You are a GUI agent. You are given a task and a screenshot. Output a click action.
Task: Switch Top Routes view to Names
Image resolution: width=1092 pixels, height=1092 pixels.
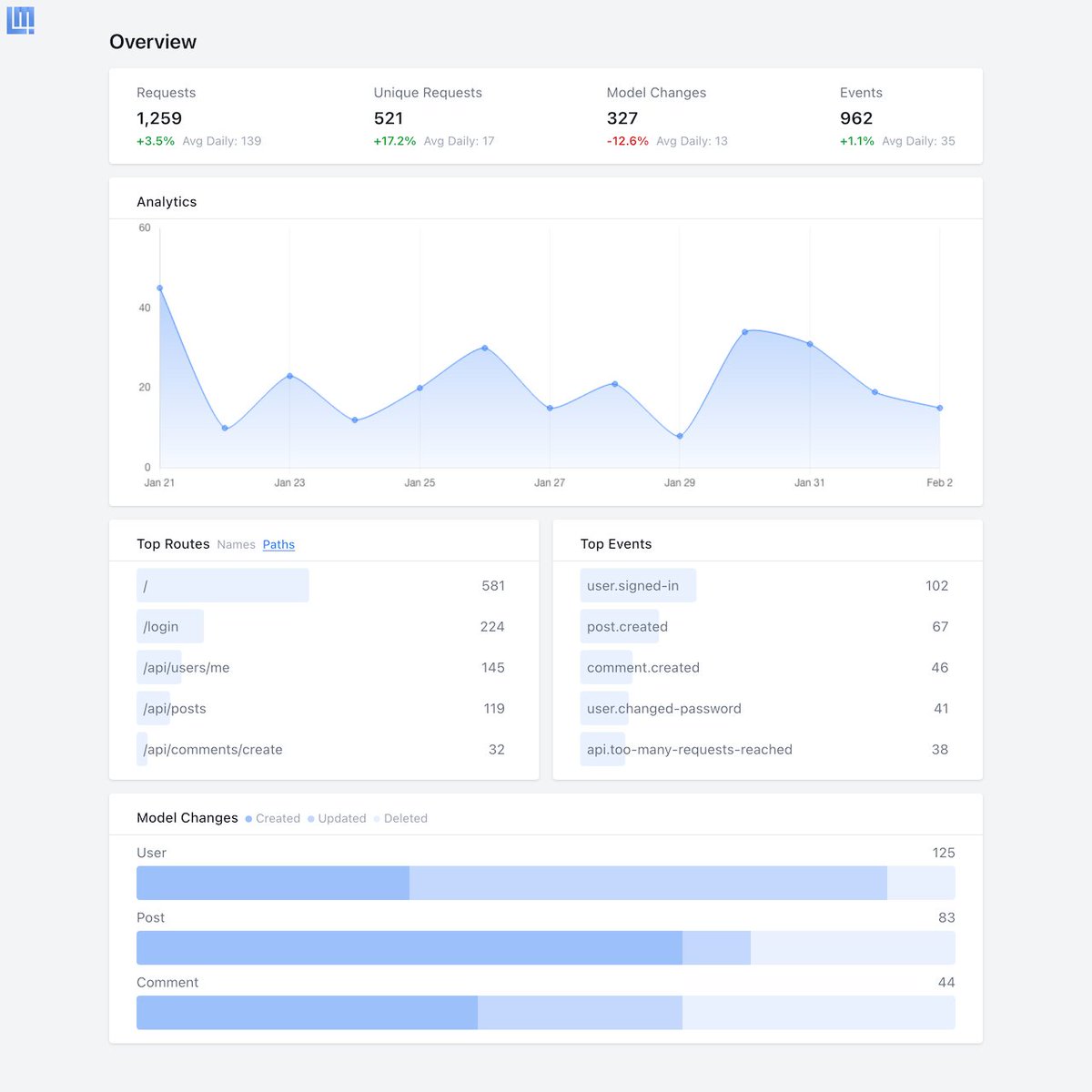236,544
